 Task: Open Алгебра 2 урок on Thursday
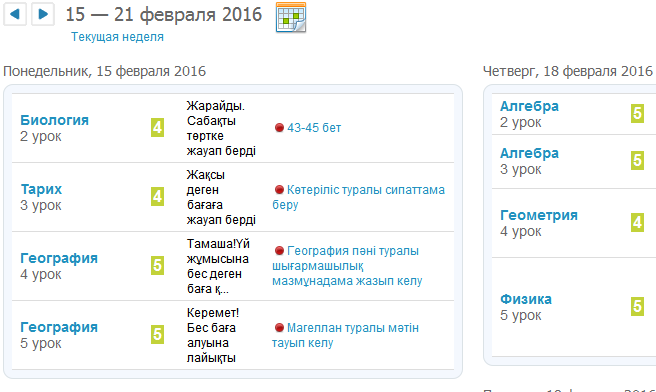click(529, 106)
